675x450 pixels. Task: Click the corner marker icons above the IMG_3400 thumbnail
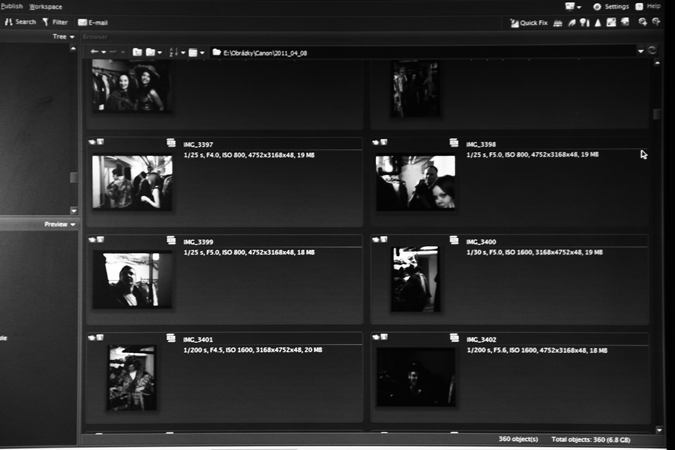point(380,239)
